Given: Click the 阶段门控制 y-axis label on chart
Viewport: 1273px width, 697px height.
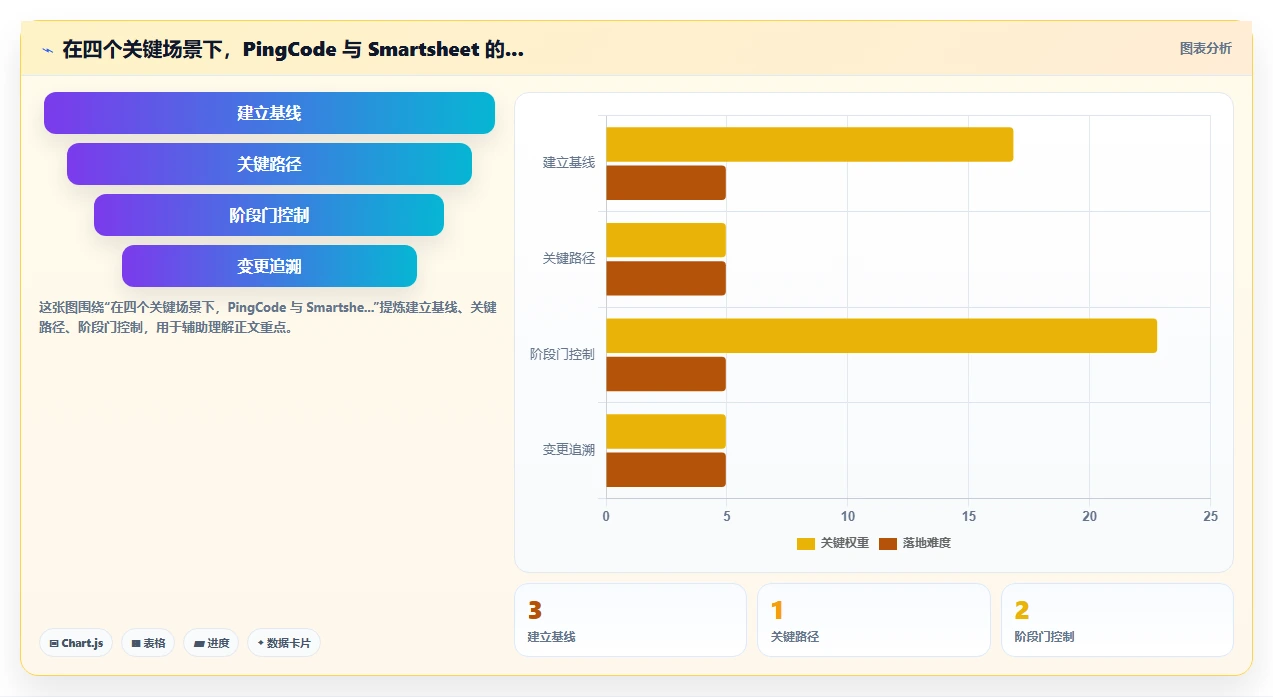Looking at the screenshot, I should 563,355.
